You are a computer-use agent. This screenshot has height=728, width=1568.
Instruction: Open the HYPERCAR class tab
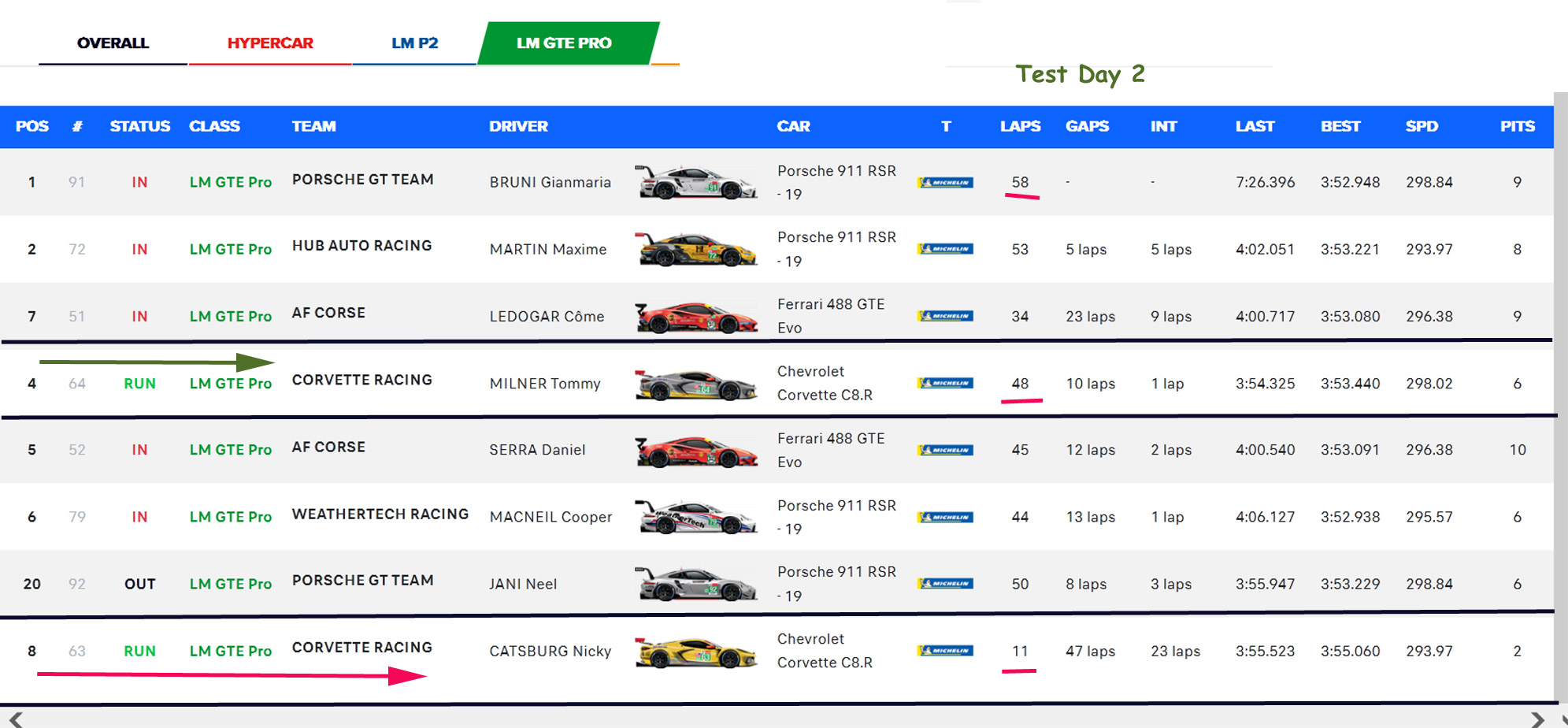coord(270,43)
